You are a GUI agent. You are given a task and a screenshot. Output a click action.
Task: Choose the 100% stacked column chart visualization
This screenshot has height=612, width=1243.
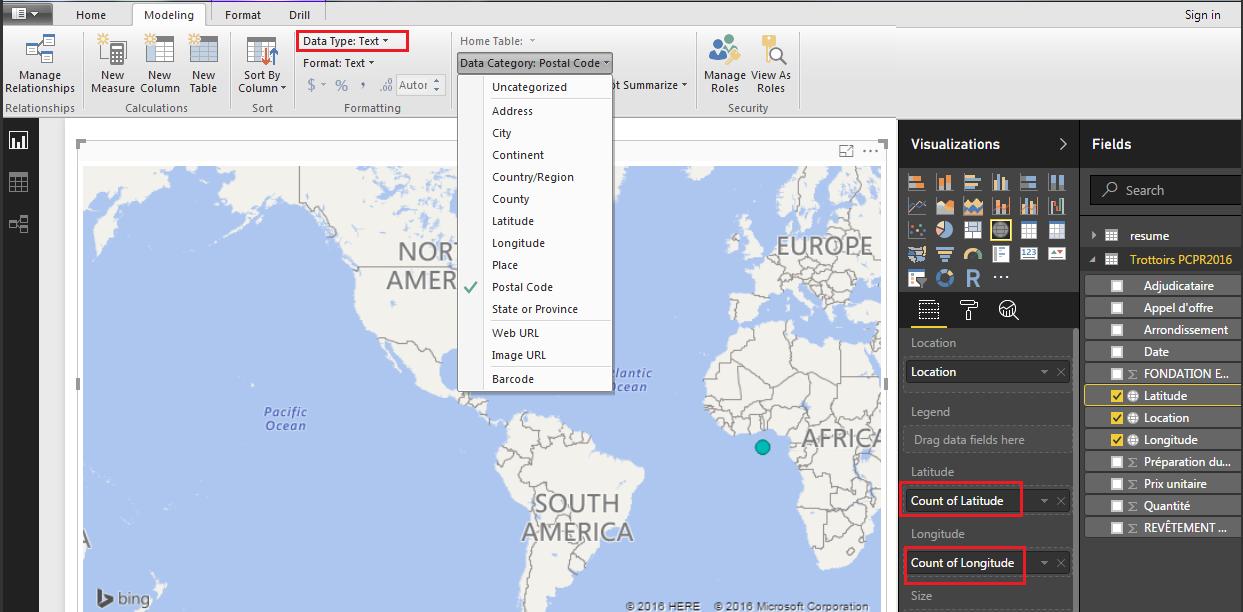[x=1056, y=182]
